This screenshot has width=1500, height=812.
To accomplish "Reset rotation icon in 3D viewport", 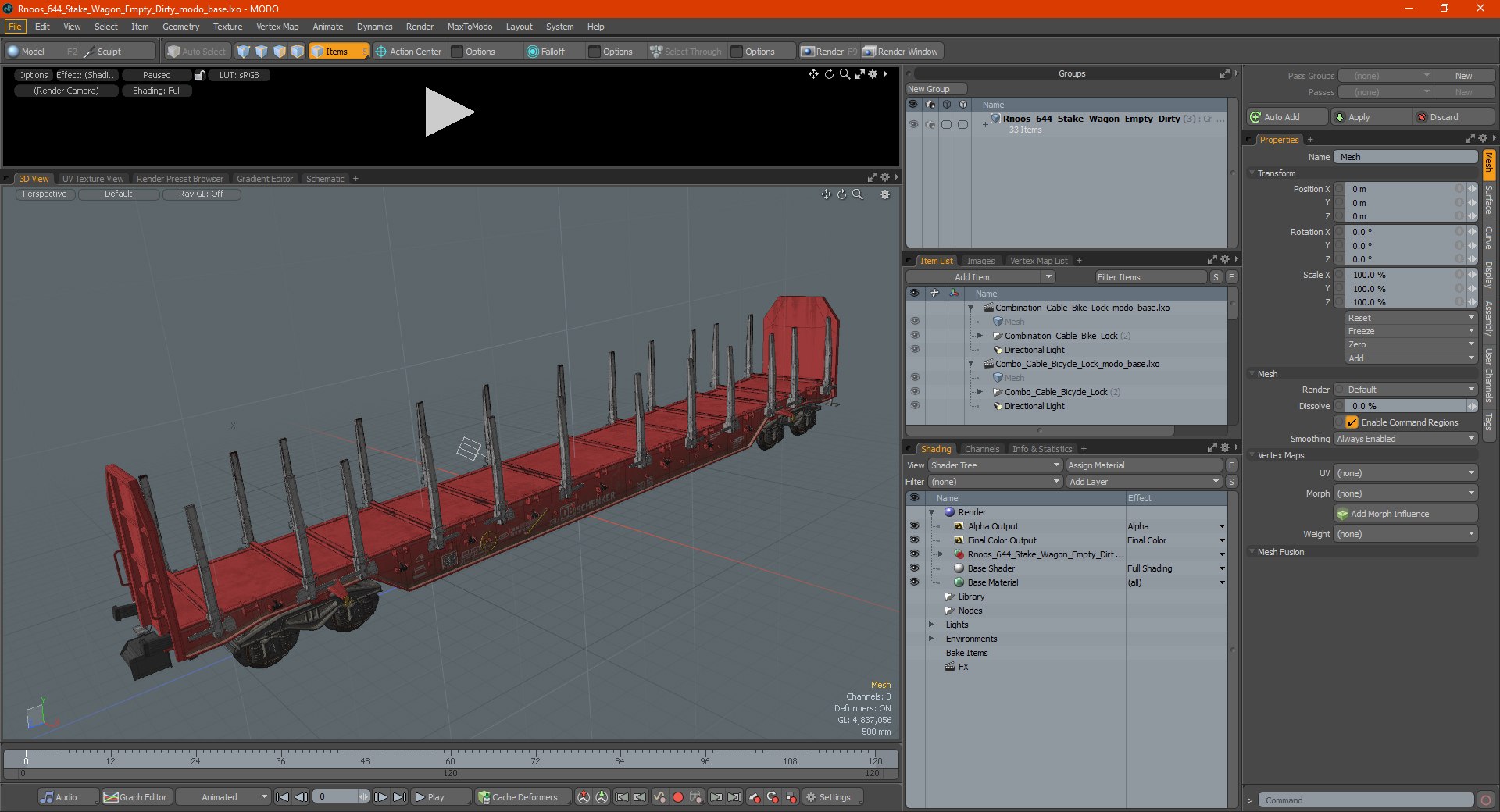I will (841, 194).
